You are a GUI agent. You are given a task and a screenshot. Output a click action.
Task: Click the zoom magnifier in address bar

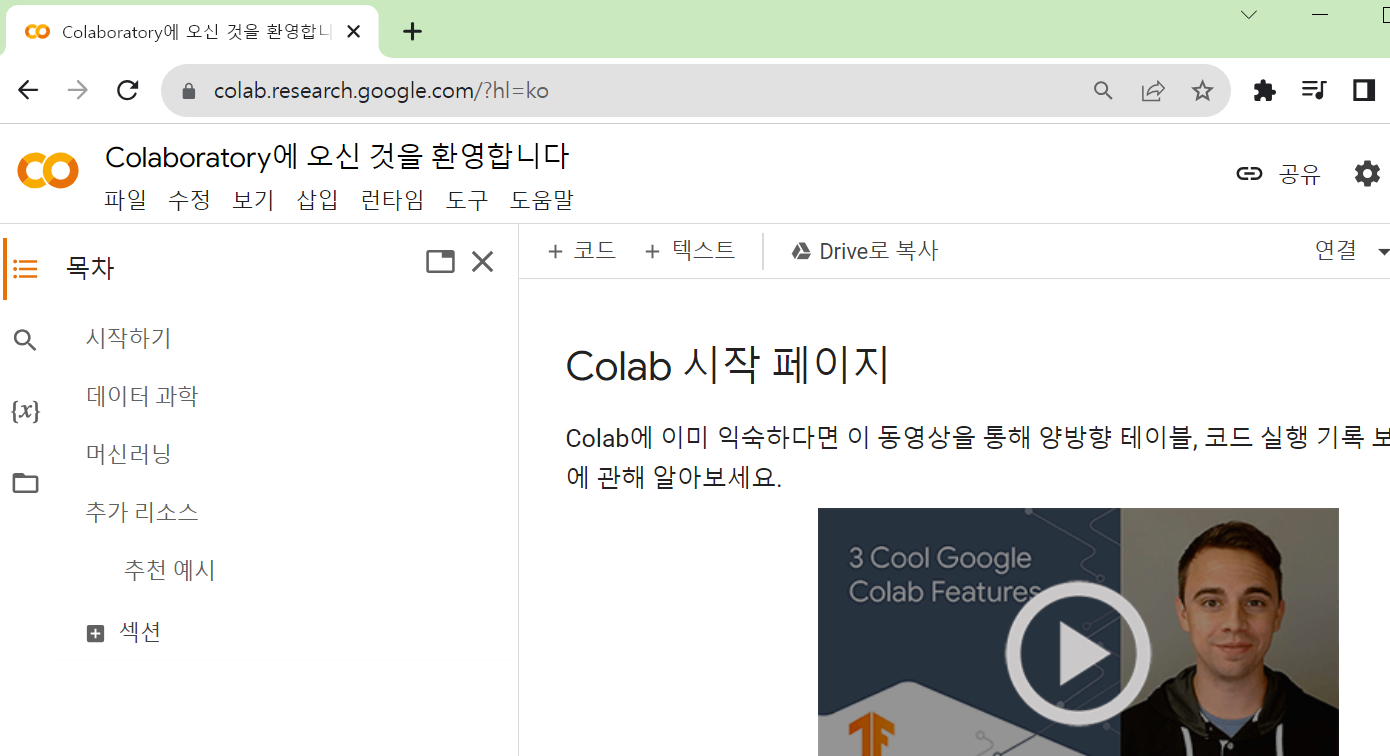[1103, 91]
